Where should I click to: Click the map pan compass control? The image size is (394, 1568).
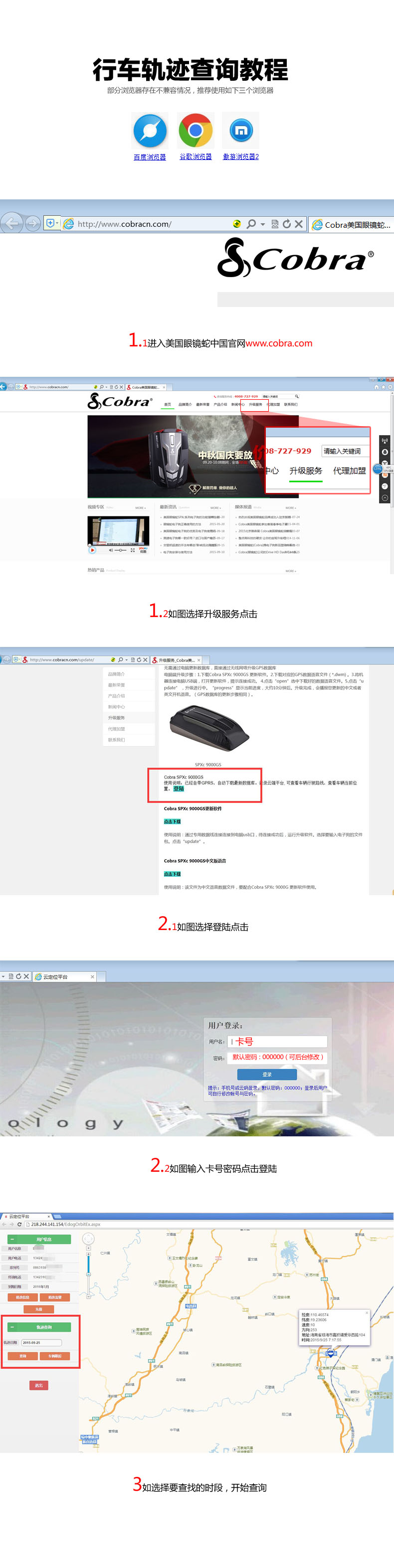click(x=88, y=1239)
